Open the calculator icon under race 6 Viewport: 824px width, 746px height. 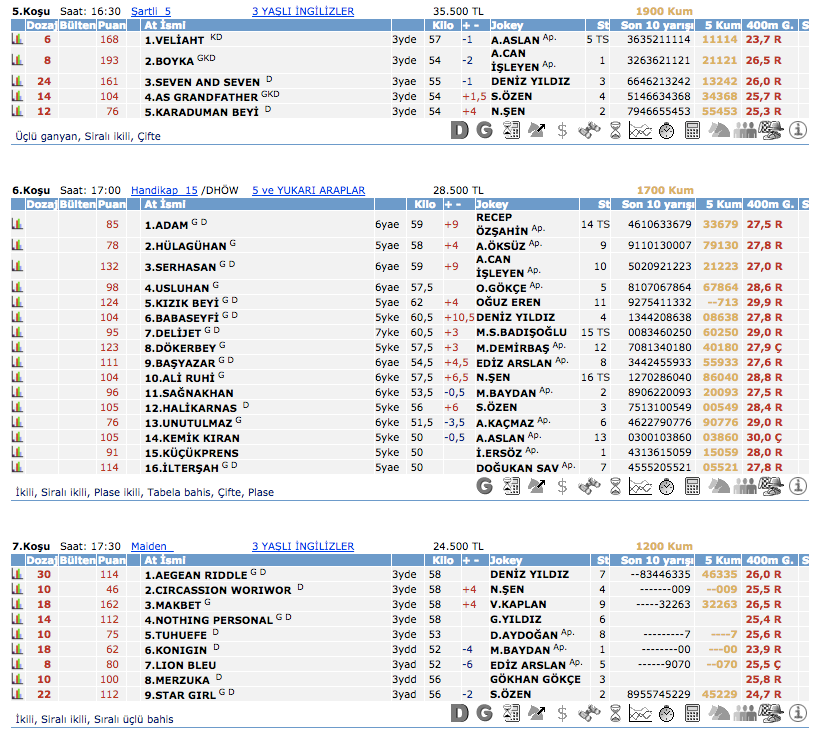[692, 486]
